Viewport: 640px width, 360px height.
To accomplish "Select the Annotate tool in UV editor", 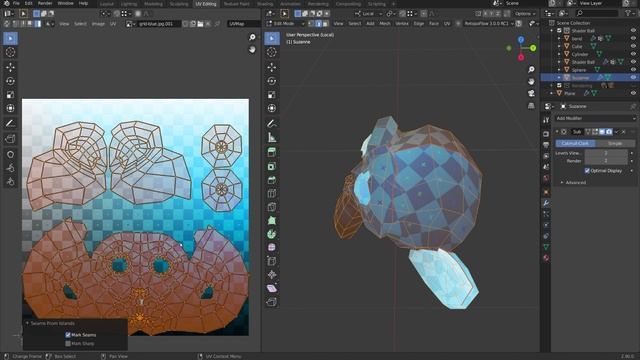I will [x=11, y=123].
